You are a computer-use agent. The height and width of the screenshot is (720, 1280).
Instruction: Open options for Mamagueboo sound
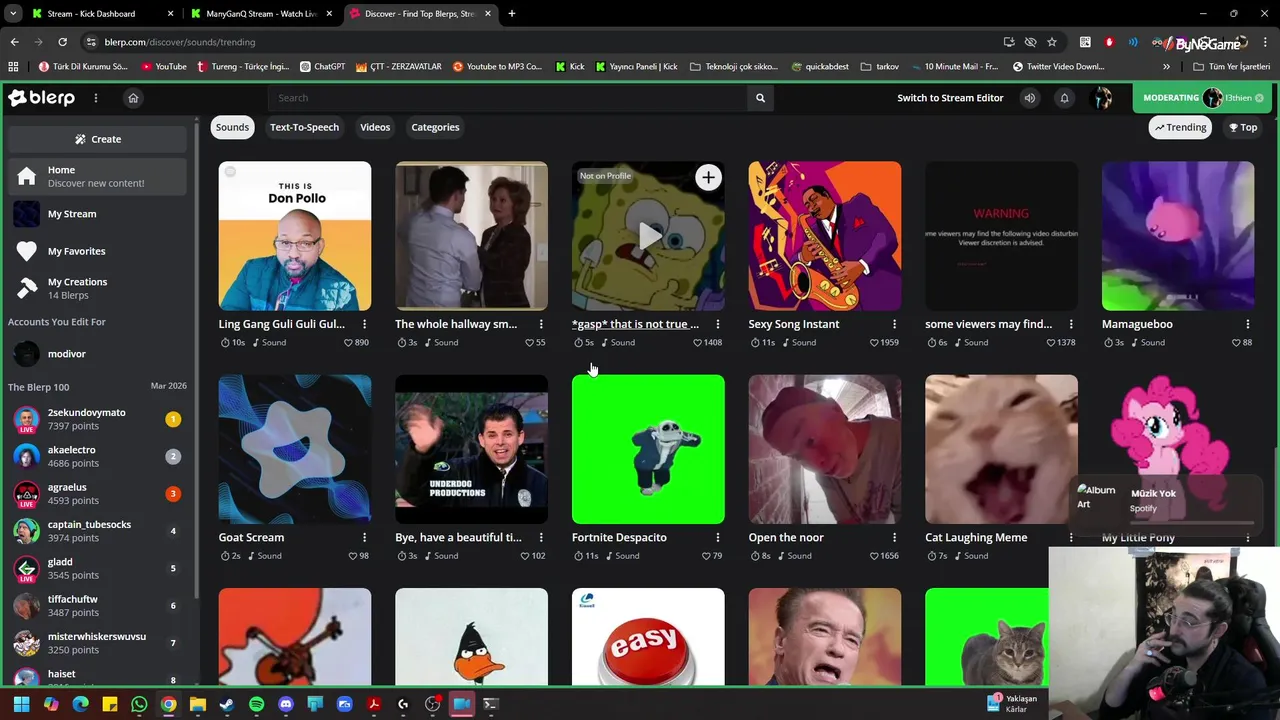point(1248,324)
